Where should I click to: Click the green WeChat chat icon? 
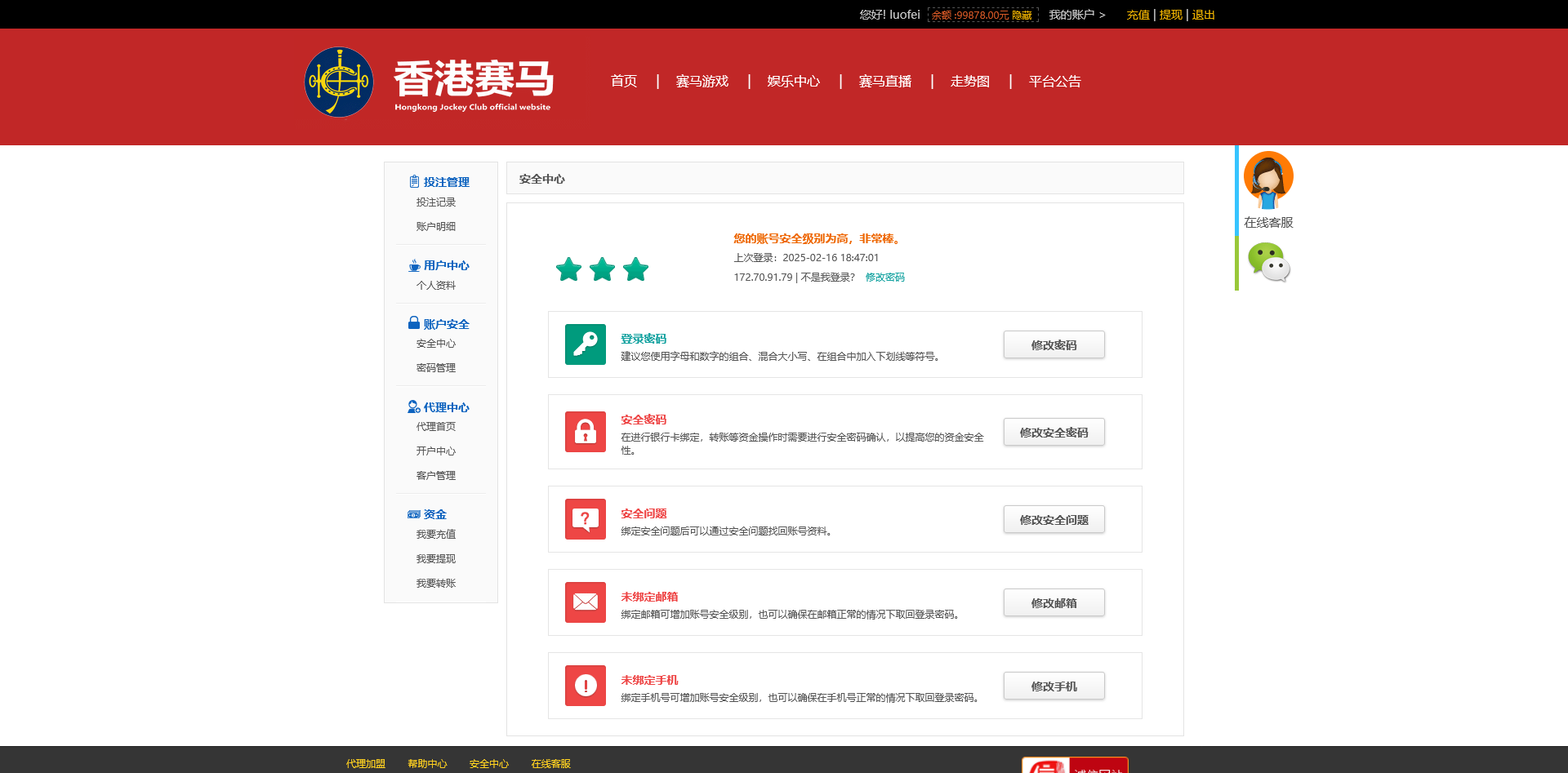click(1267, 263)
